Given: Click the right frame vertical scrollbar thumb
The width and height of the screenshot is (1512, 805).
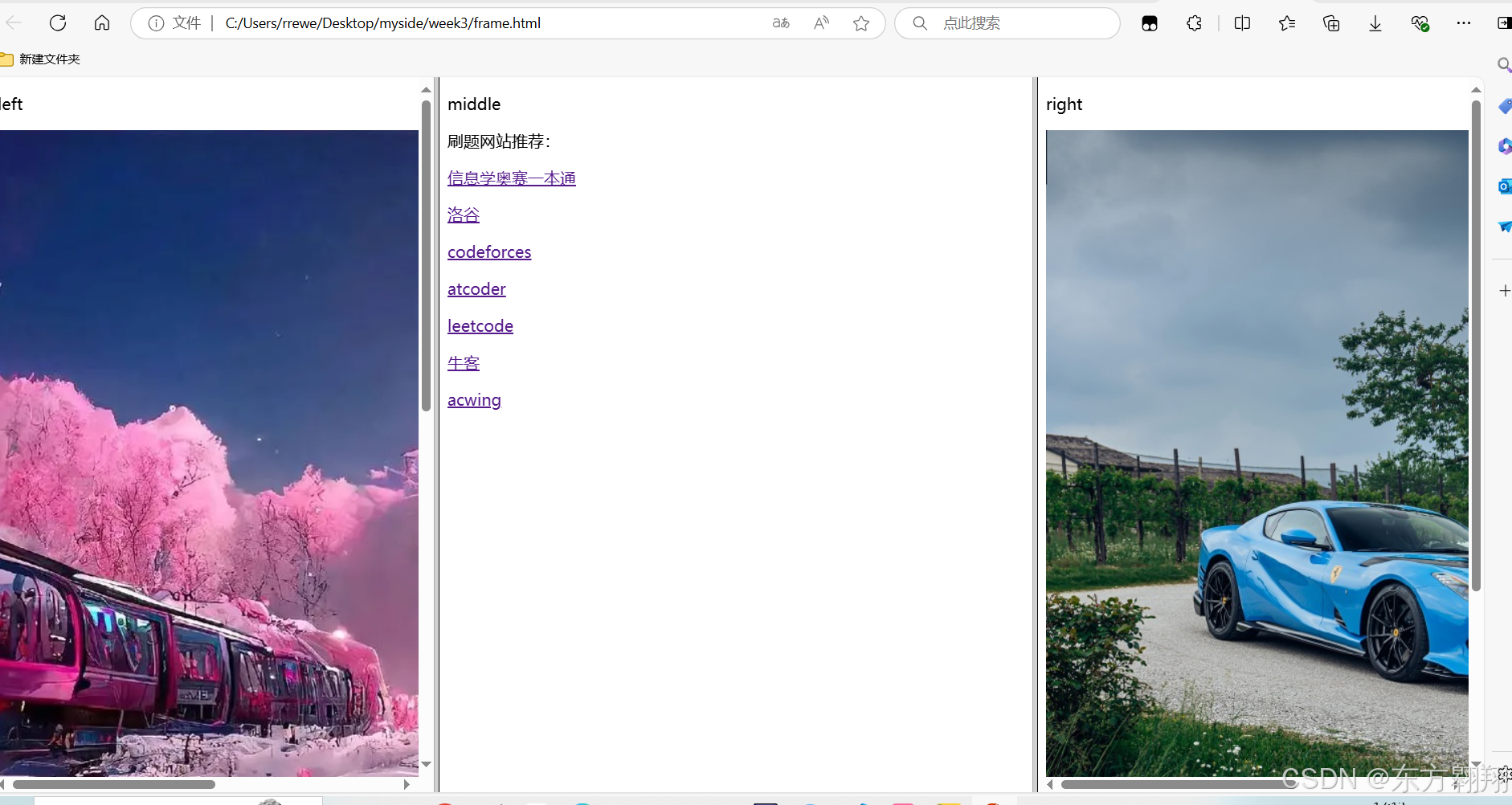Looking at the screenshot, I should pos(1476,345).
